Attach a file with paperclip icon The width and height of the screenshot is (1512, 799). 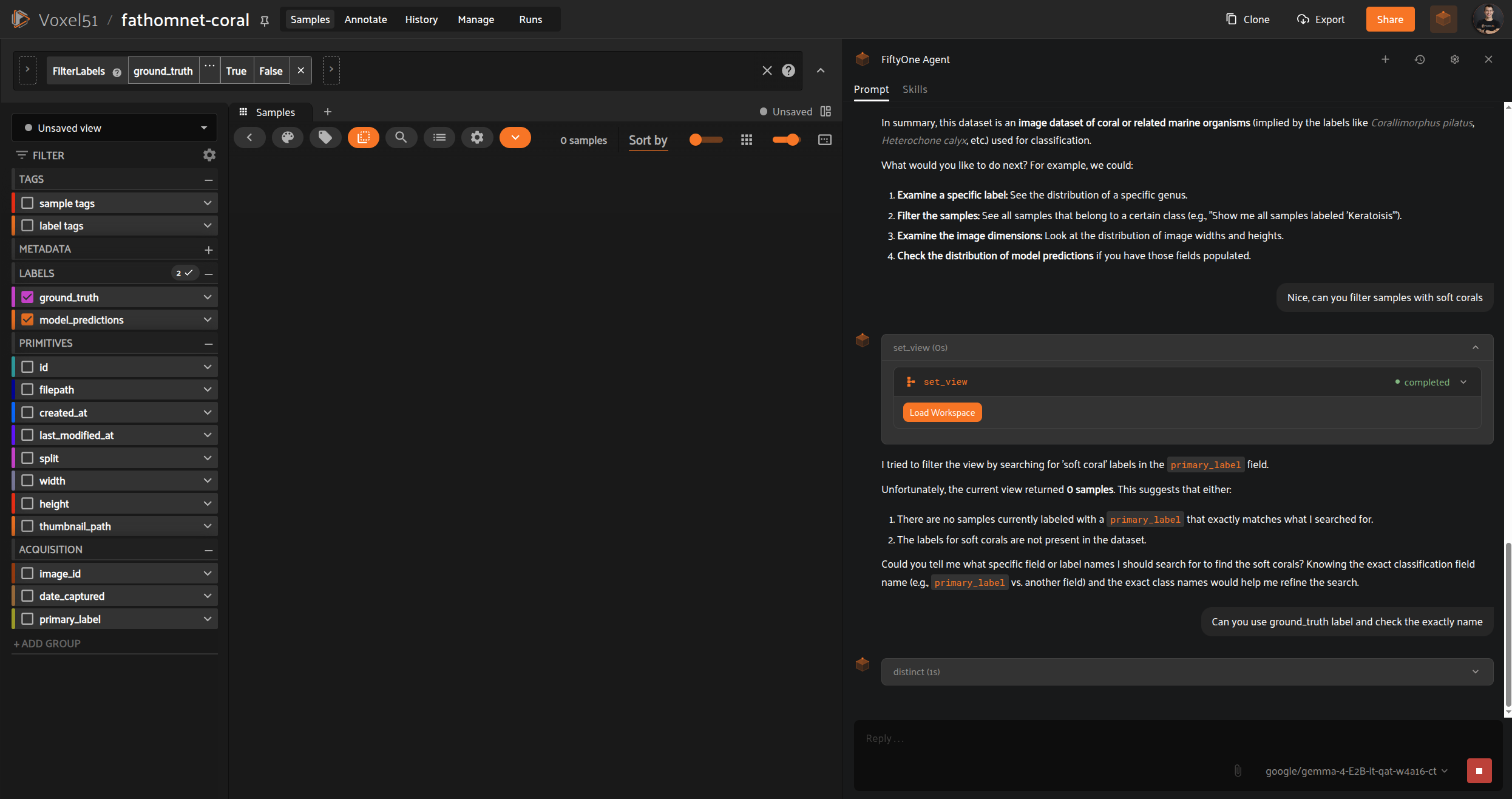(x=1238, y=771)
